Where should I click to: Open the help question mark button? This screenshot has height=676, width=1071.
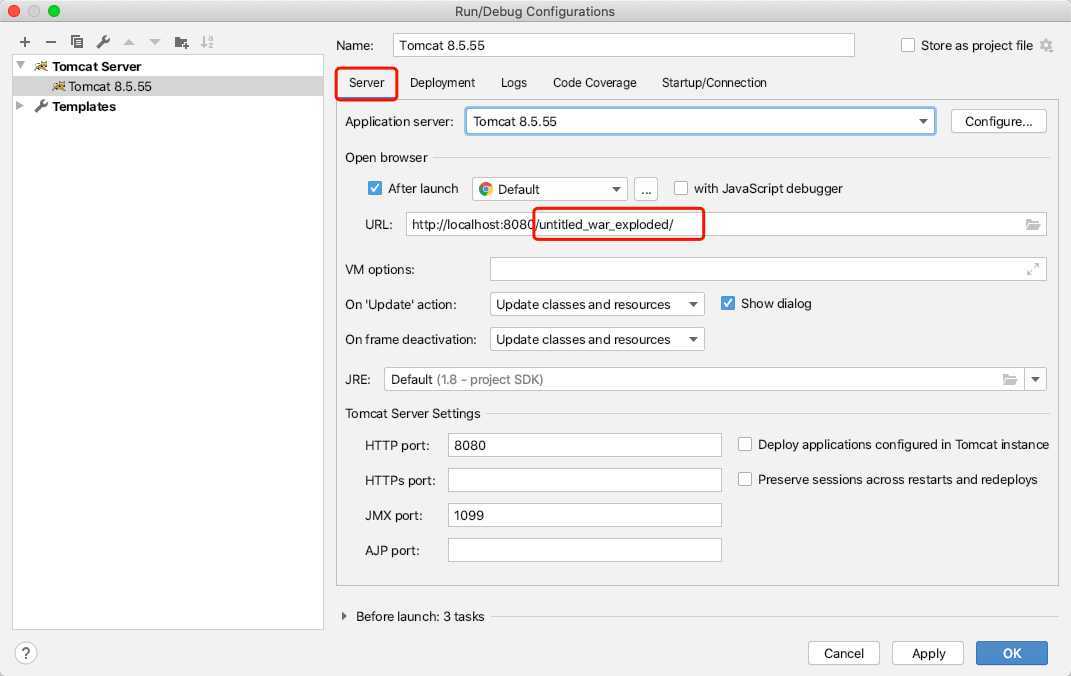point(25,653)
